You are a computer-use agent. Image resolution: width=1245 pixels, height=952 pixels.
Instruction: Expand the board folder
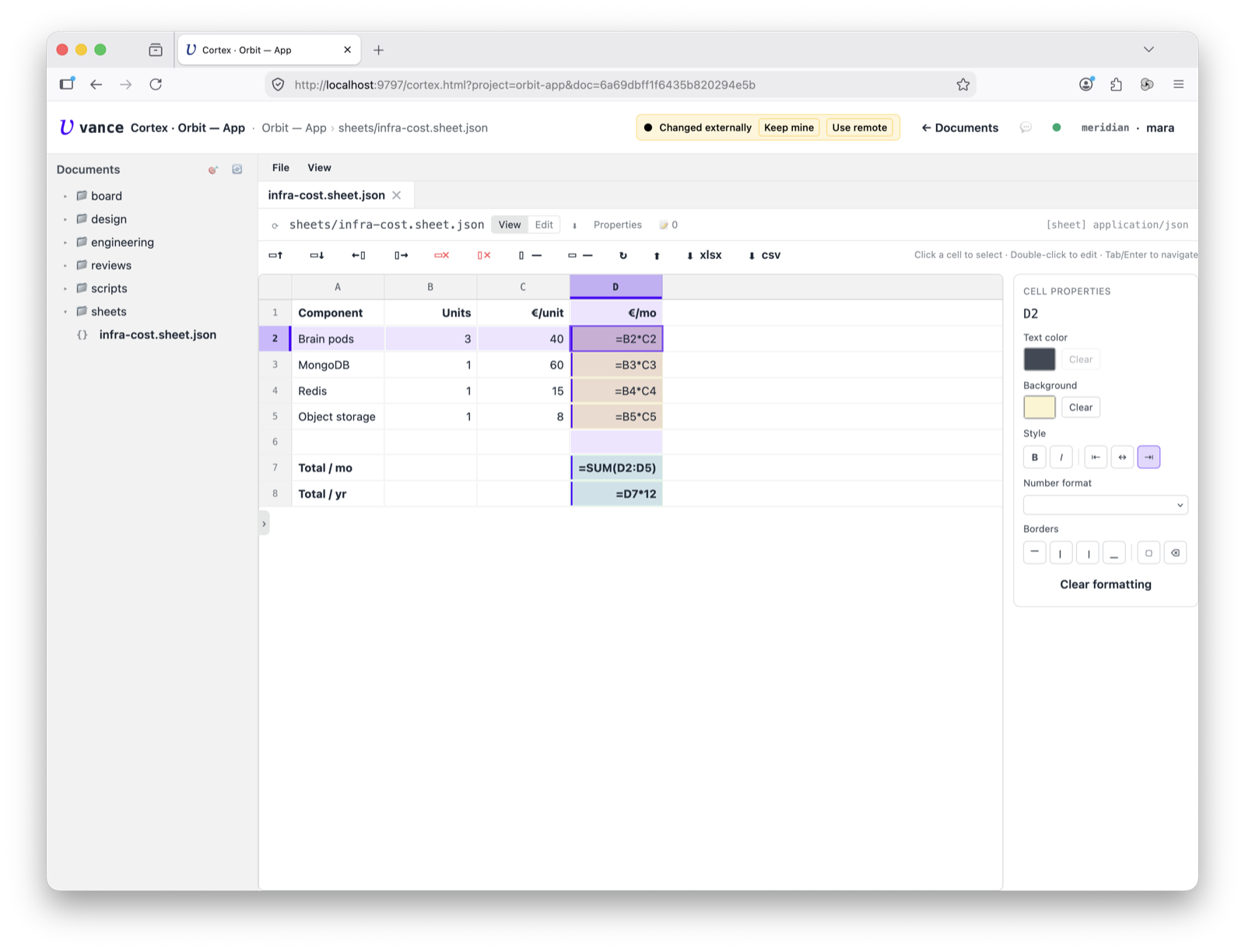(65, 196)
